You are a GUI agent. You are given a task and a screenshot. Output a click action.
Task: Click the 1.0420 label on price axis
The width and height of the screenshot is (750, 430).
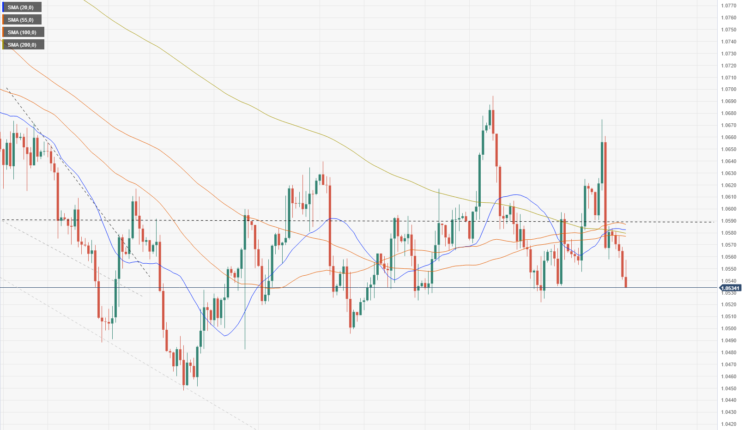(x=730, y=424)
